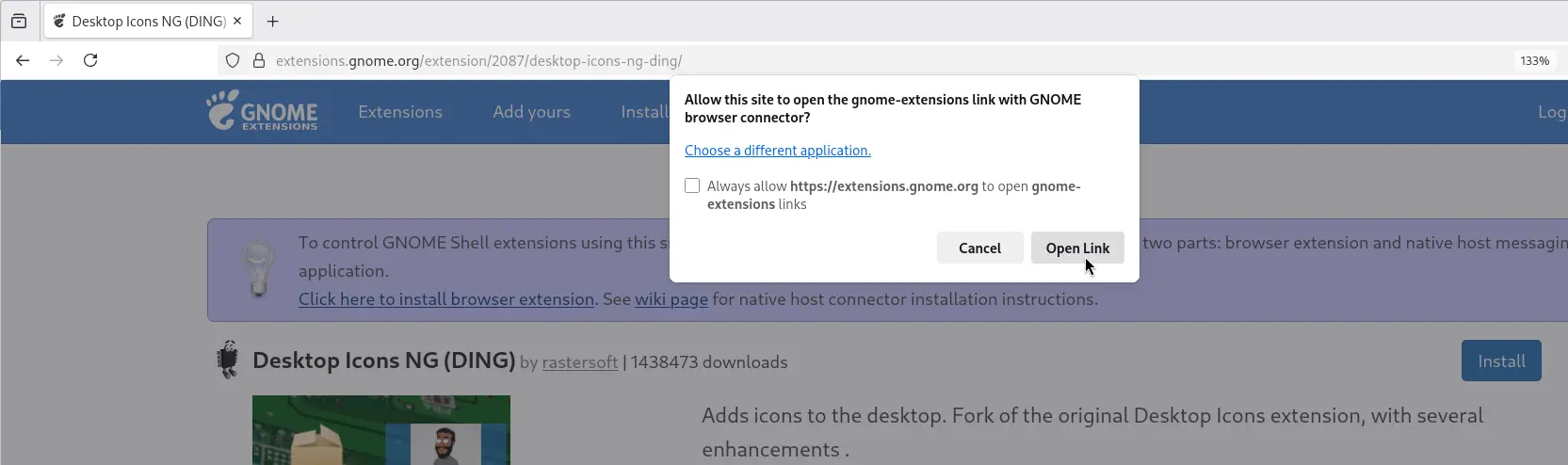Viewport: 1568px width, 465px height.
Task: Click the lightbulb hint icon
Action: pos(258,270)
